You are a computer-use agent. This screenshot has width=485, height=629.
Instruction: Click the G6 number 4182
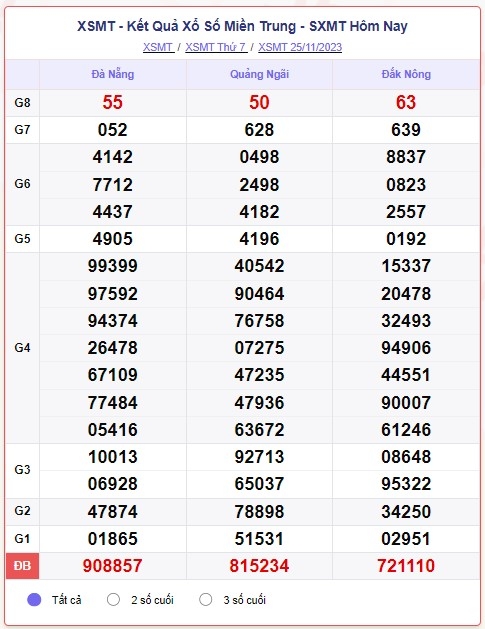point(259,212)
